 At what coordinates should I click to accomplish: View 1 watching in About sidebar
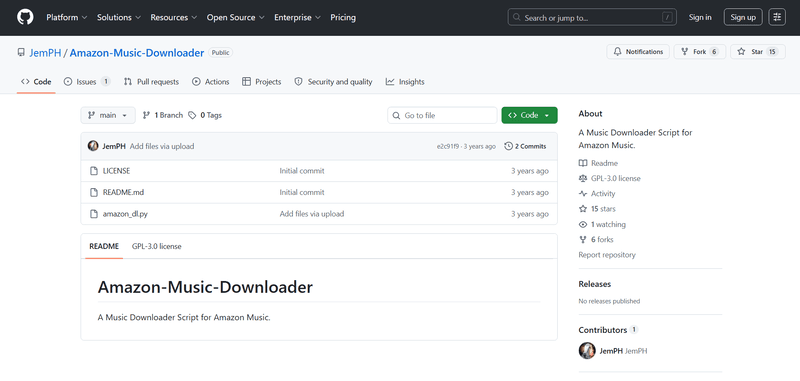pyautogui.click(x=608, y=224)
